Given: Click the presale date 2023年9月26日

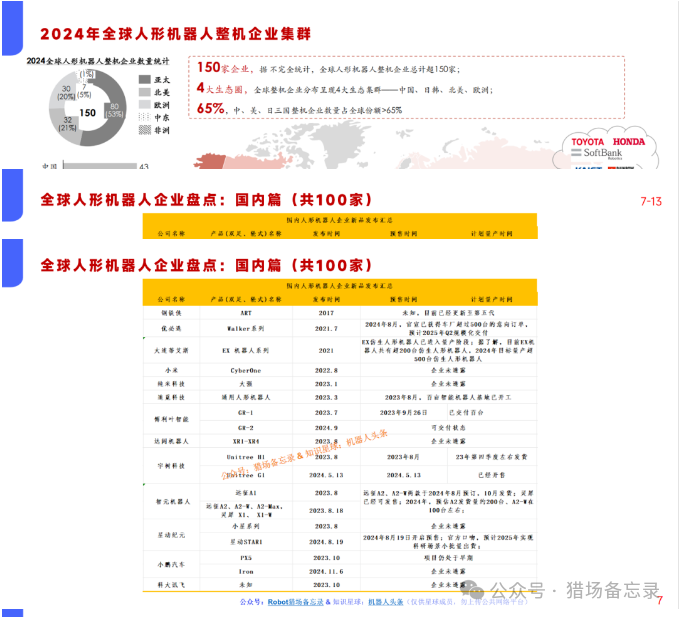Looking at the screenshot, I should pos(403,412).
